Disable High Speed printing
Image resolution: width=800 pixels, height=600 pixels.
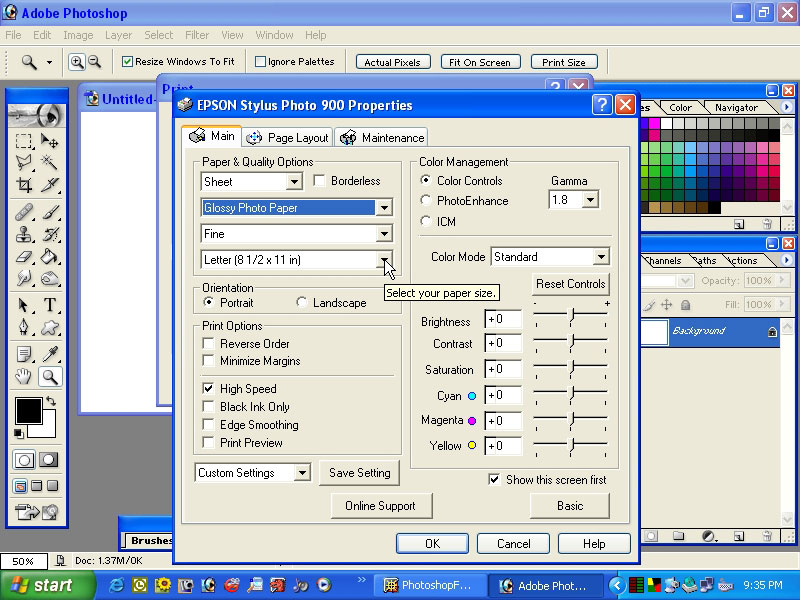208,389
